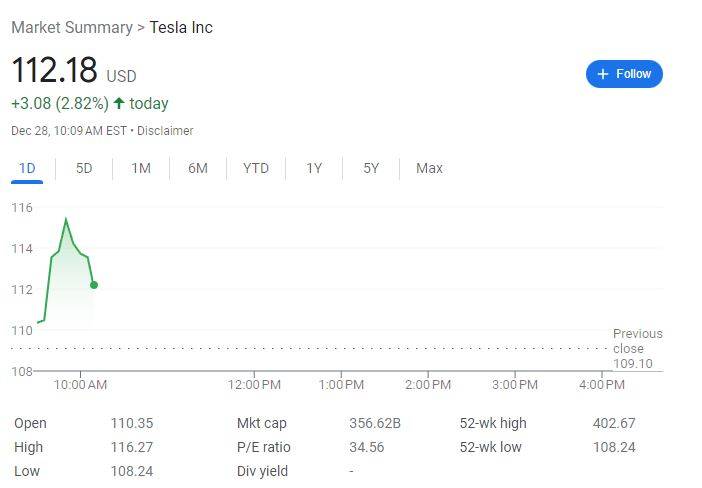Open the 6M chart range
The height and width of the screenshot is (488, 702).
(x=198, y=168)
